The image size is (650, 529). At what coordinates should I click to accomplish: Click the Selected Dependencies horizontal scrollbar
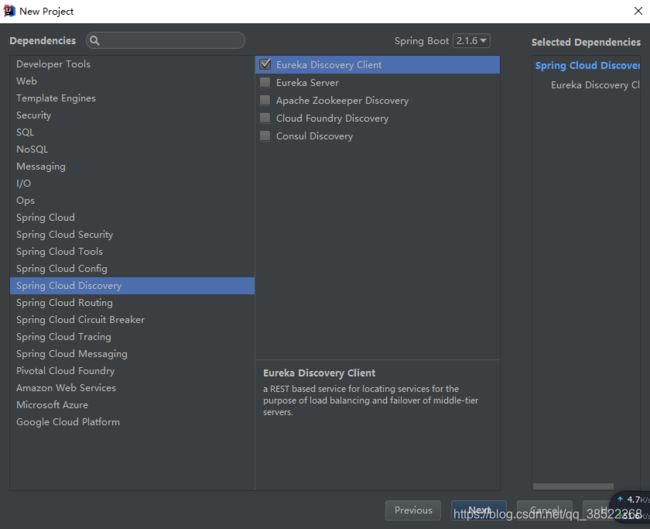pos(573,486)
